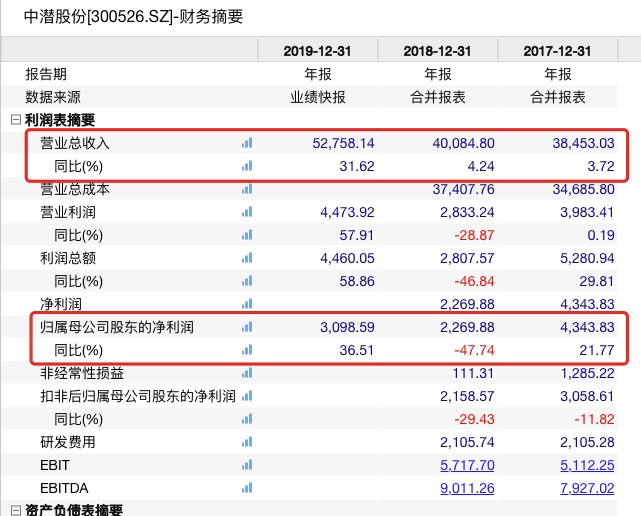Select 扣非后净利润 value 2,158.57
641x516 pixels.
coord(467,396)
